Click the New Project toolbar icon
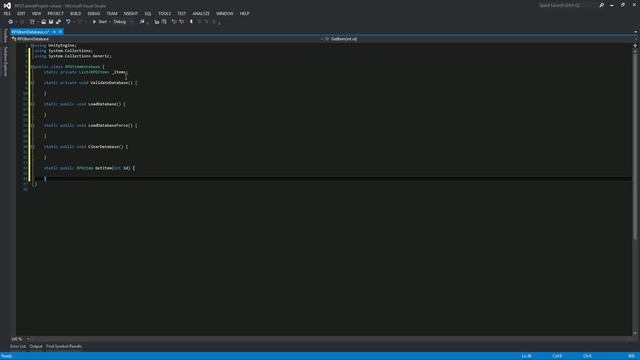This screenshot has width=640, height=360. click(x=32, y=22)
